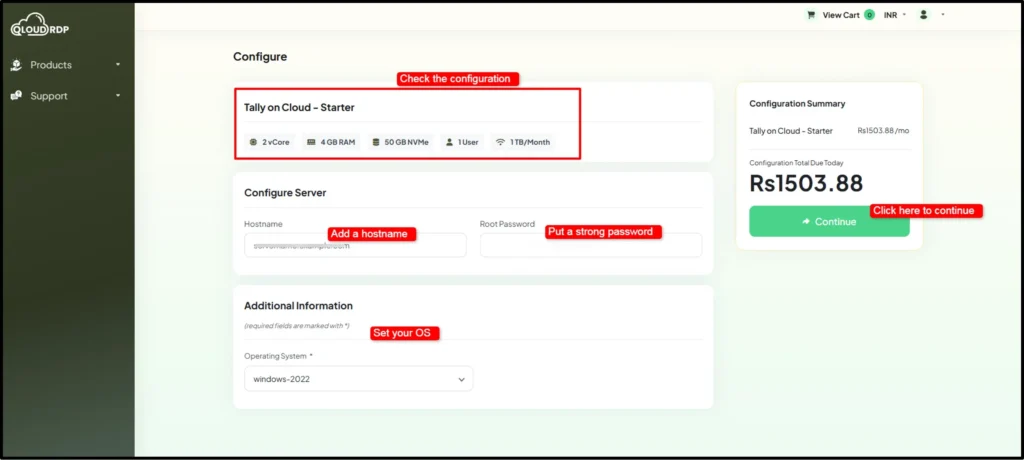Click the 1 TB/Month bandwidth icon

click(500, 142)
